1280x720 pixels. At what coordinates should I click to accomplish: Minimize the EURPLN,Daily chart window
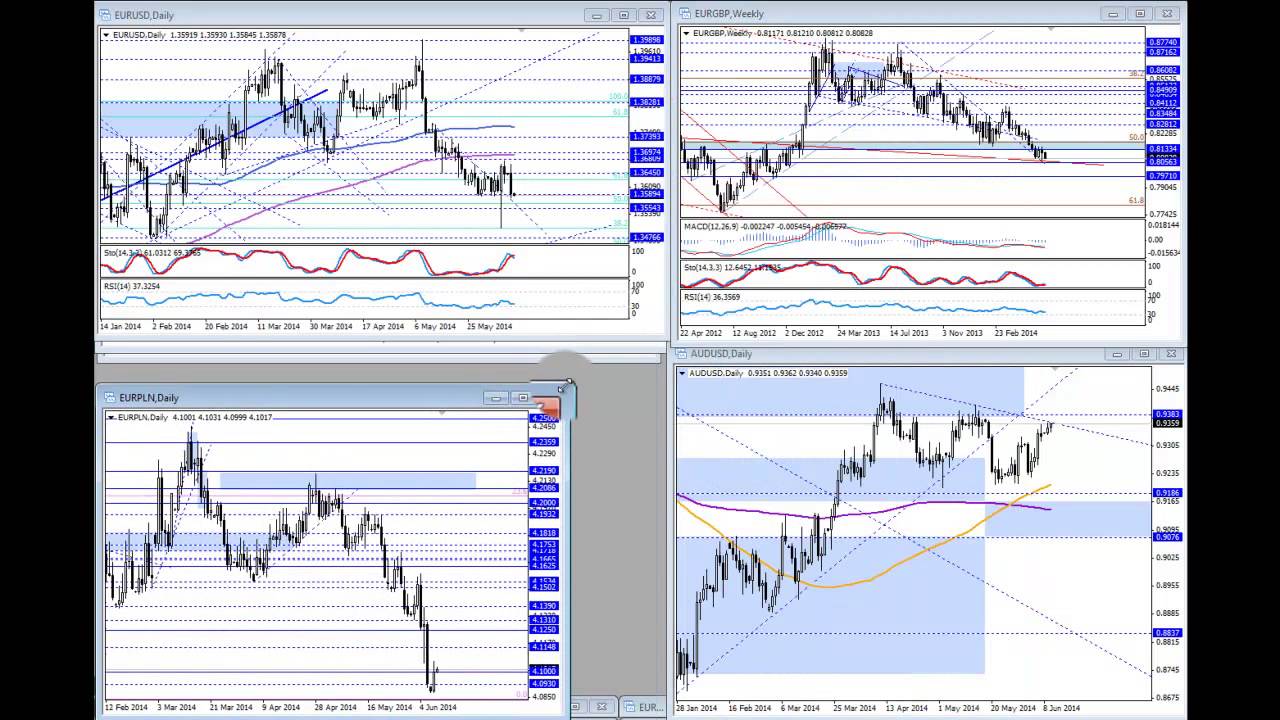(496, 398)
